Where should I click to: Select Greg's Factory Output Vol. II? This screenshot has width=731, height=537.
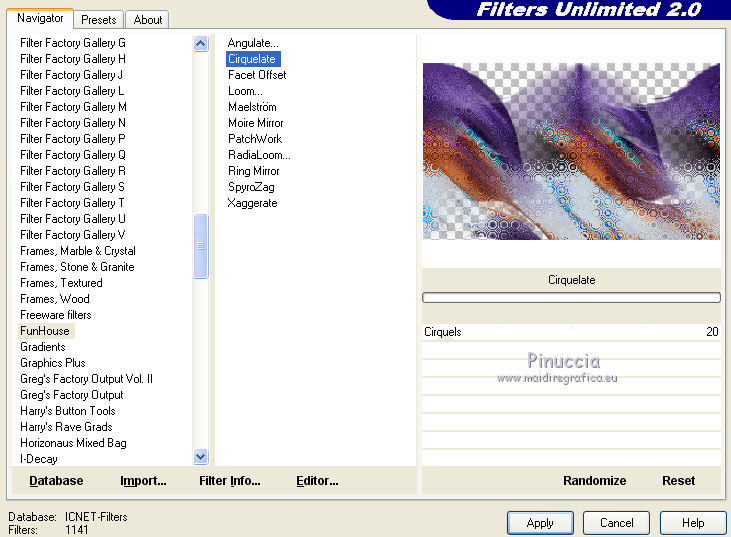[86, 379]
